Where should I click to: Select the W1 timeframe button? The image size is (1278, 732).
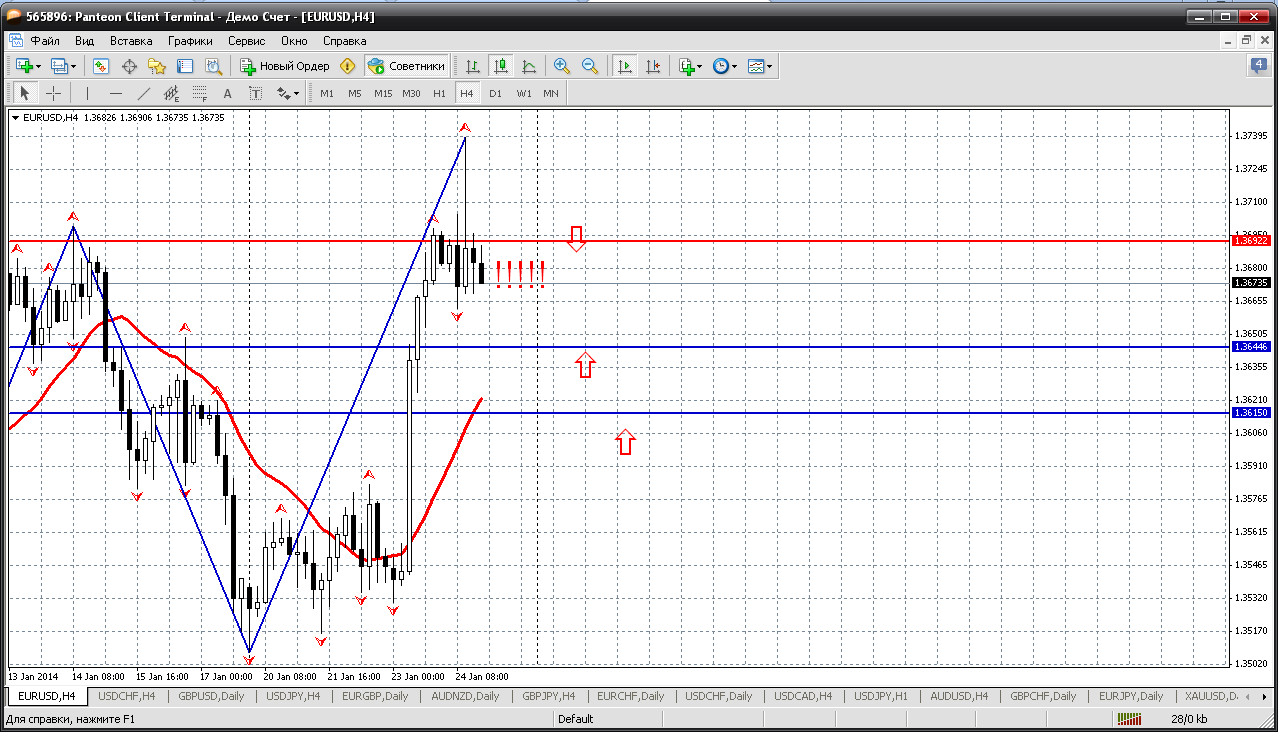point(524,93)
